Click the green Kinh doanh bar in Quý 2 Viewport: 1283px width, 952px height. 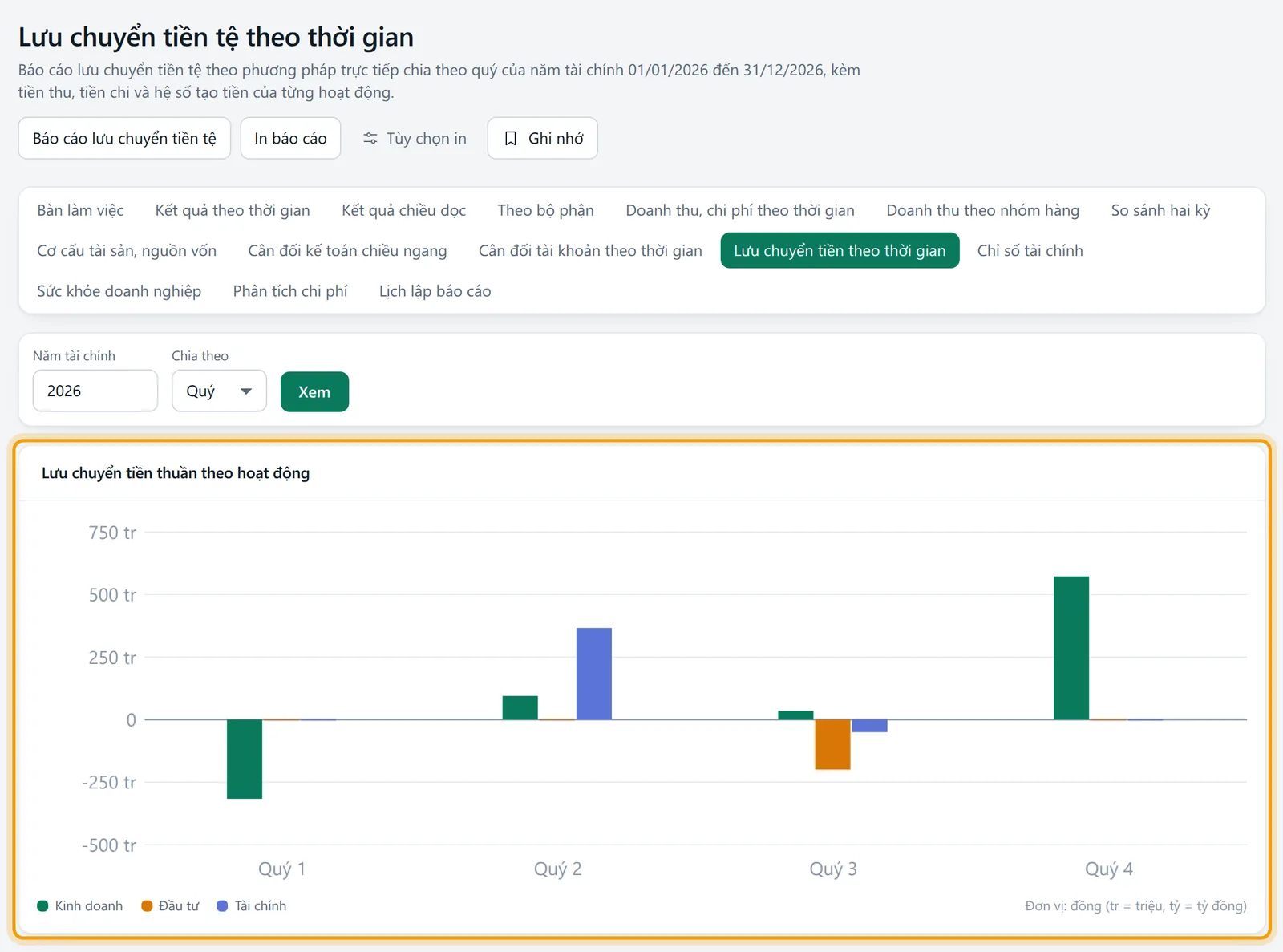point(520,707)
